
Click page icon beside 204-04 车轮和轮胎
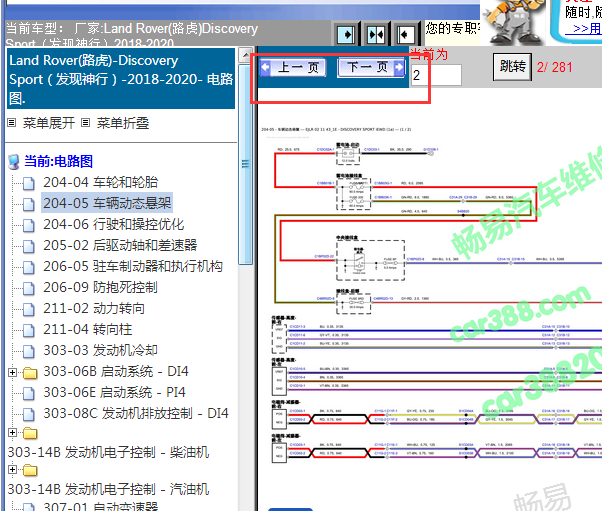(28, 184)
